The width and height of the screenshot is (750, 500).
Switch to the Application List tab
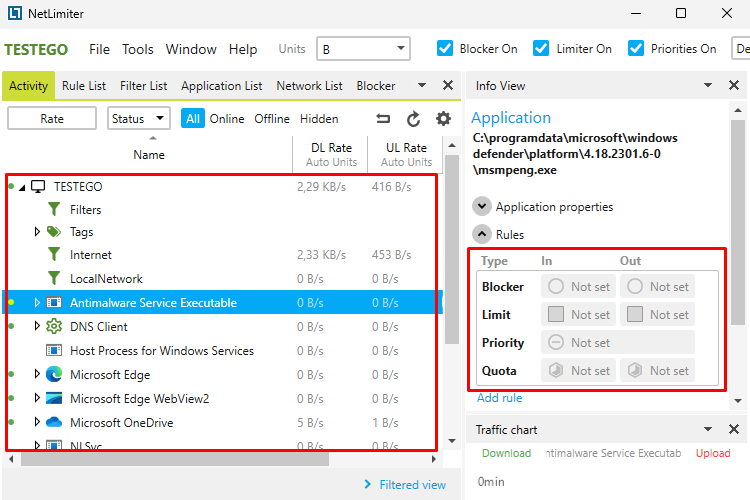221,86
